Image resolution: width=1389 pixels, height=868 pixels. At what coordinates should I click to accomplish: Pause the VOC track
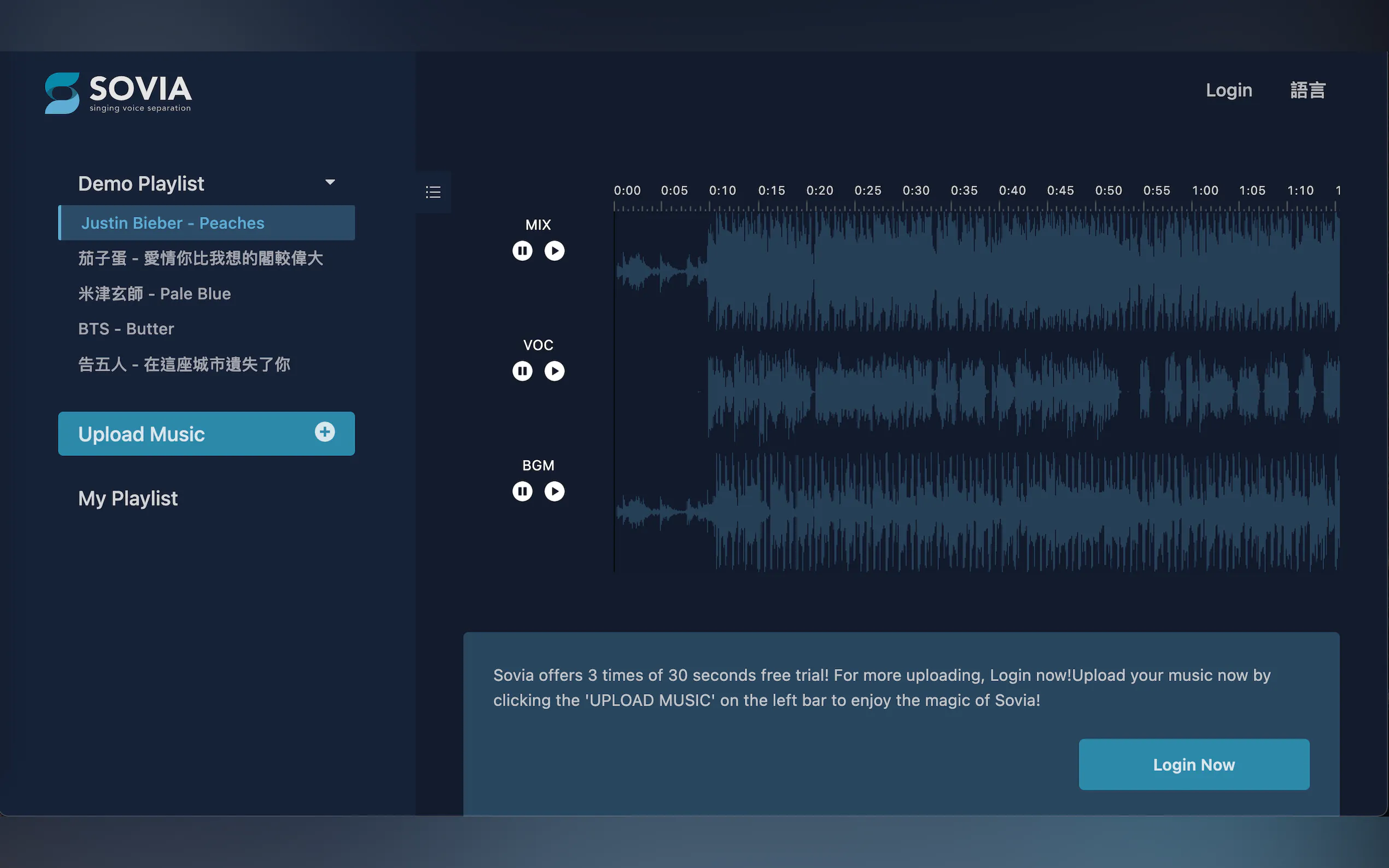click(x=522, y=371)
